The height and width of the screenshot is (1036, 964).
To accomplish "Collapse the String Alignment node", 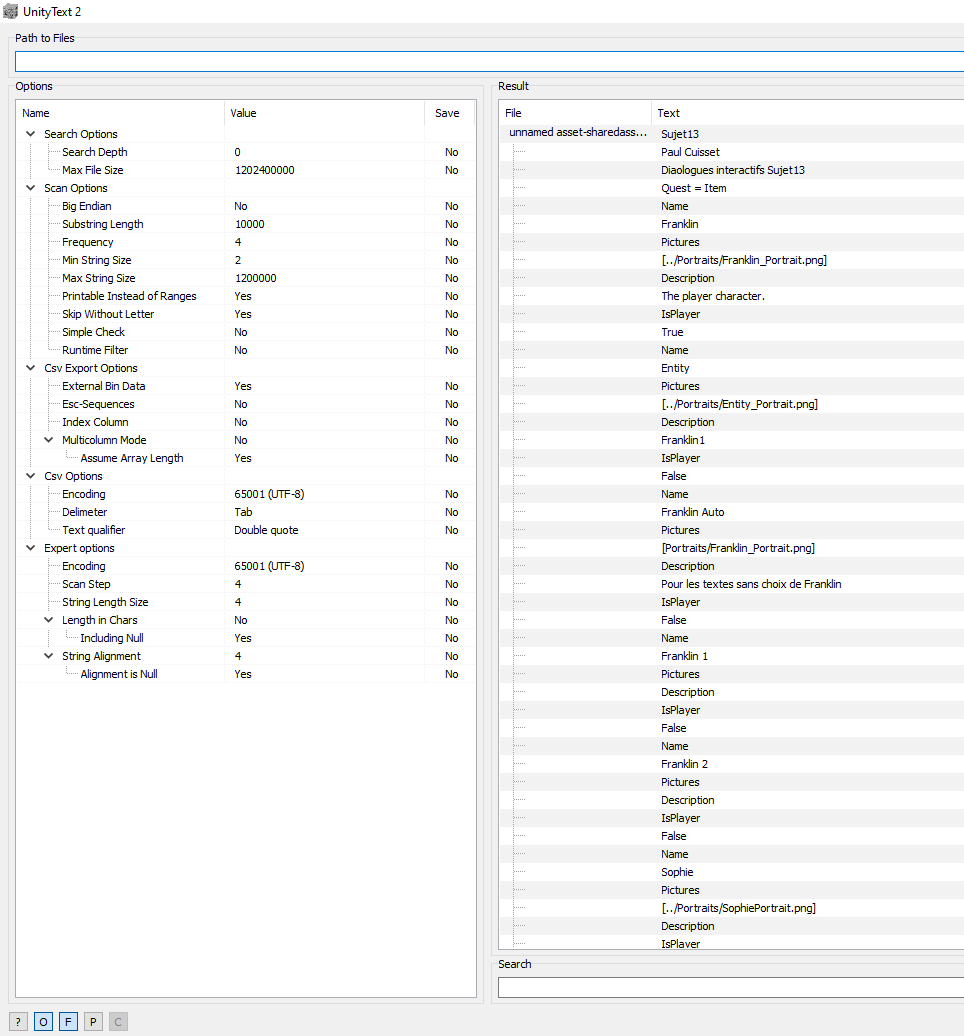I will pos(49,656).
